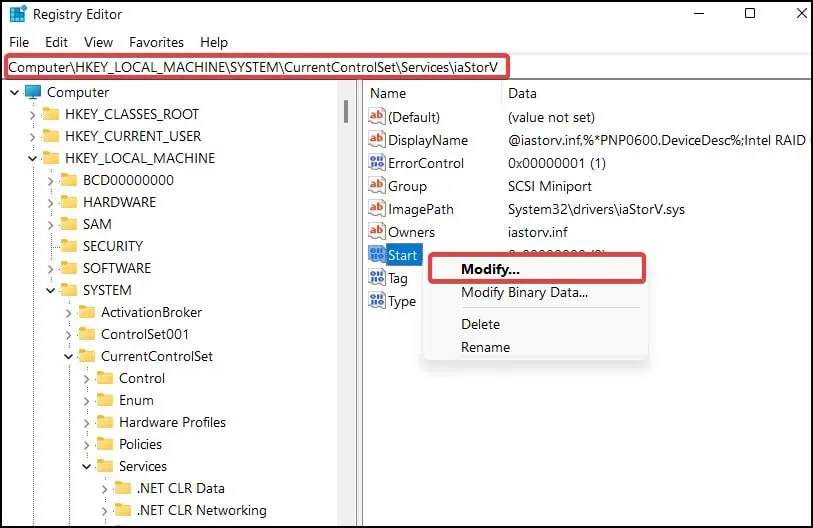Click the Registry Editor app icon in title bar
The image size is (813, 528).
point(18,14)
